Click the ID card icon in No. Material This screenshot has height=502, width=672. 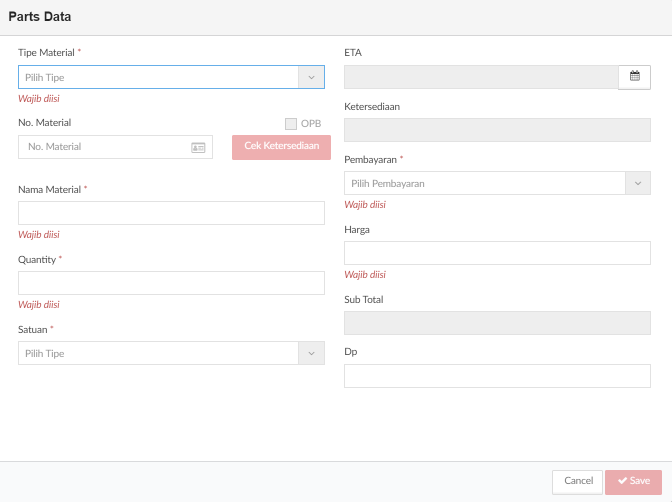pyautogui.click(x=198, y=147)
